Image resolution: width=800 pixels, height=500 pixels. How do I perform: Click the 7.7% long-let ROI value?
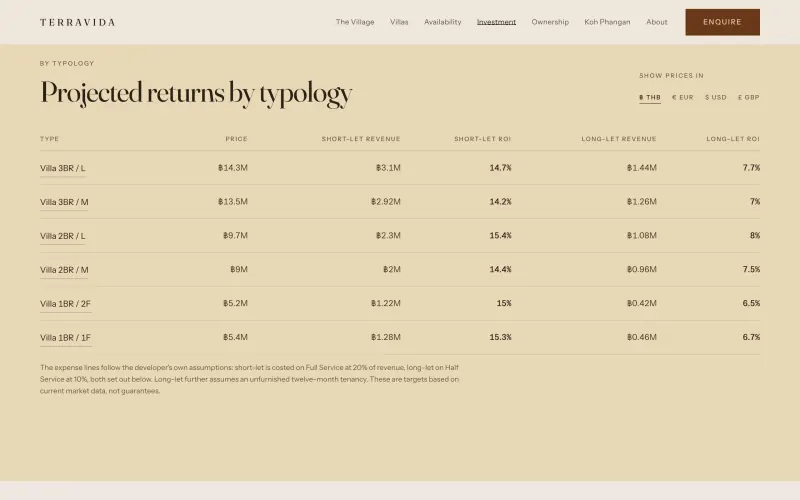click(752, 167)
